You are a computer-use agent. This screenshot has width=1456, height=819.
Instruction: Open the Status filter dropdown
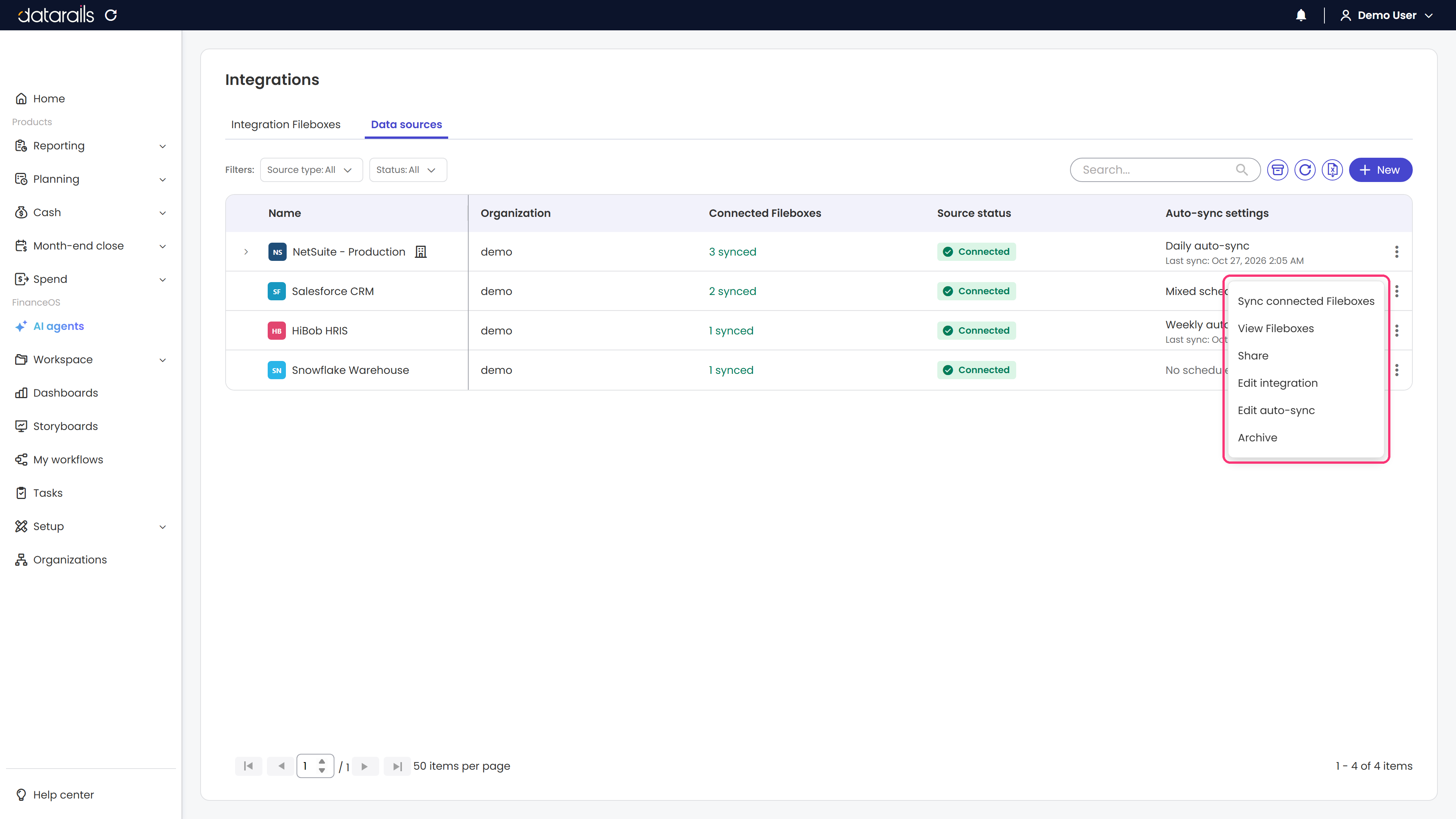click(408, 169)
